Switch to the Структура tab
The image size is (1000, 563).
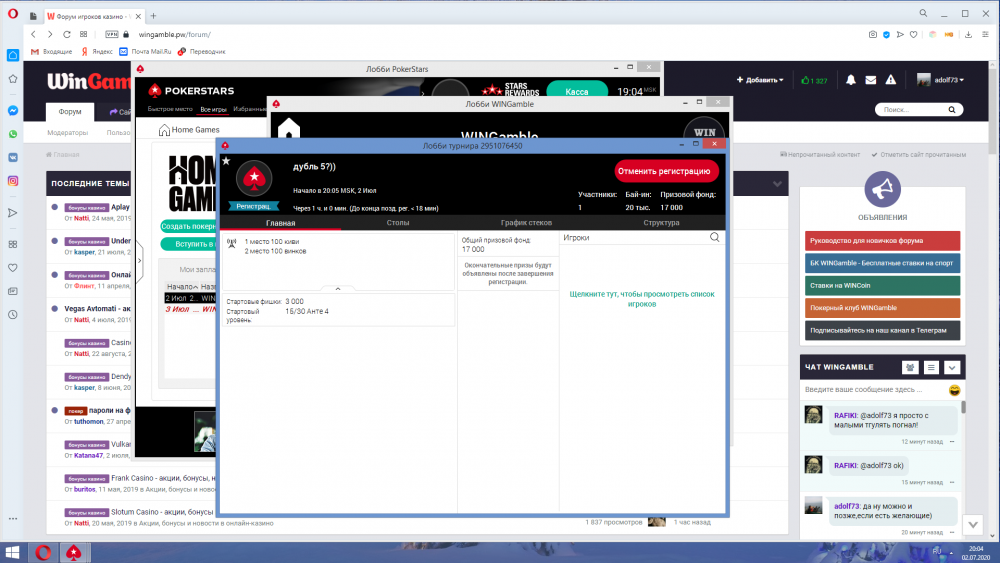coord(661,223)
